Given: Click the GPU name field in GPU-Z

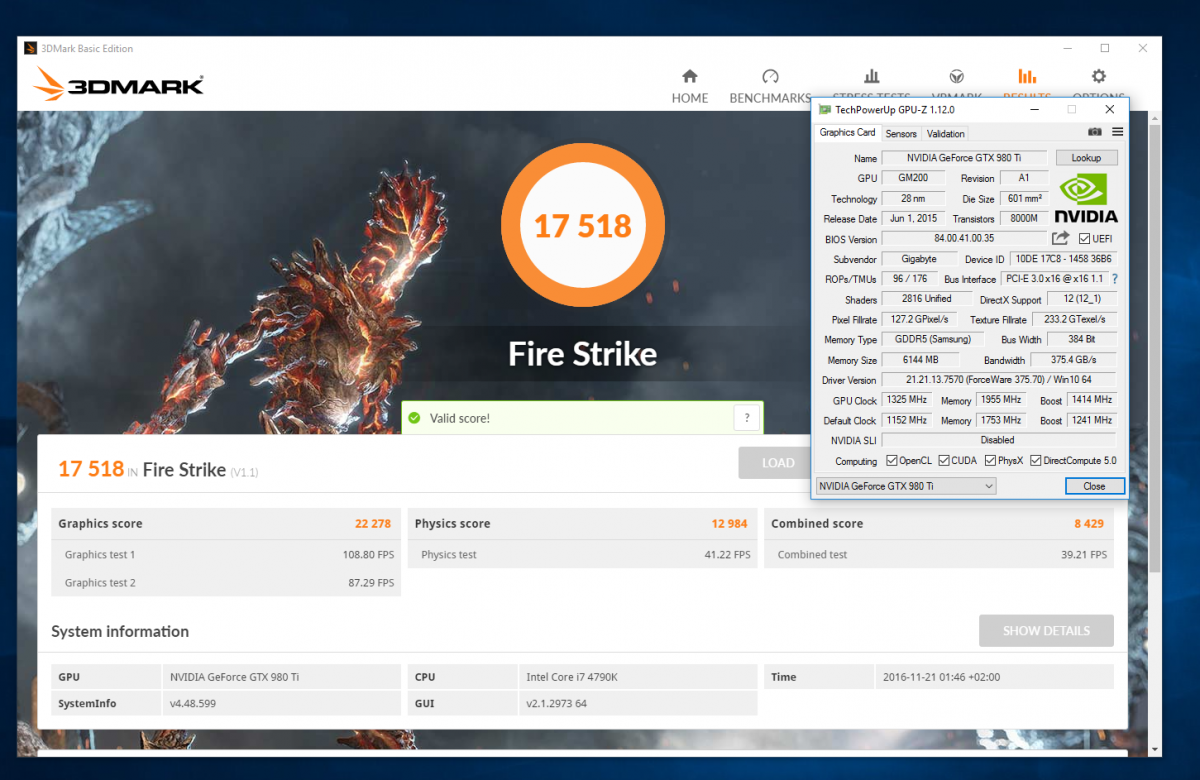Looking at the screenshot, I should (x=964, y=158).
